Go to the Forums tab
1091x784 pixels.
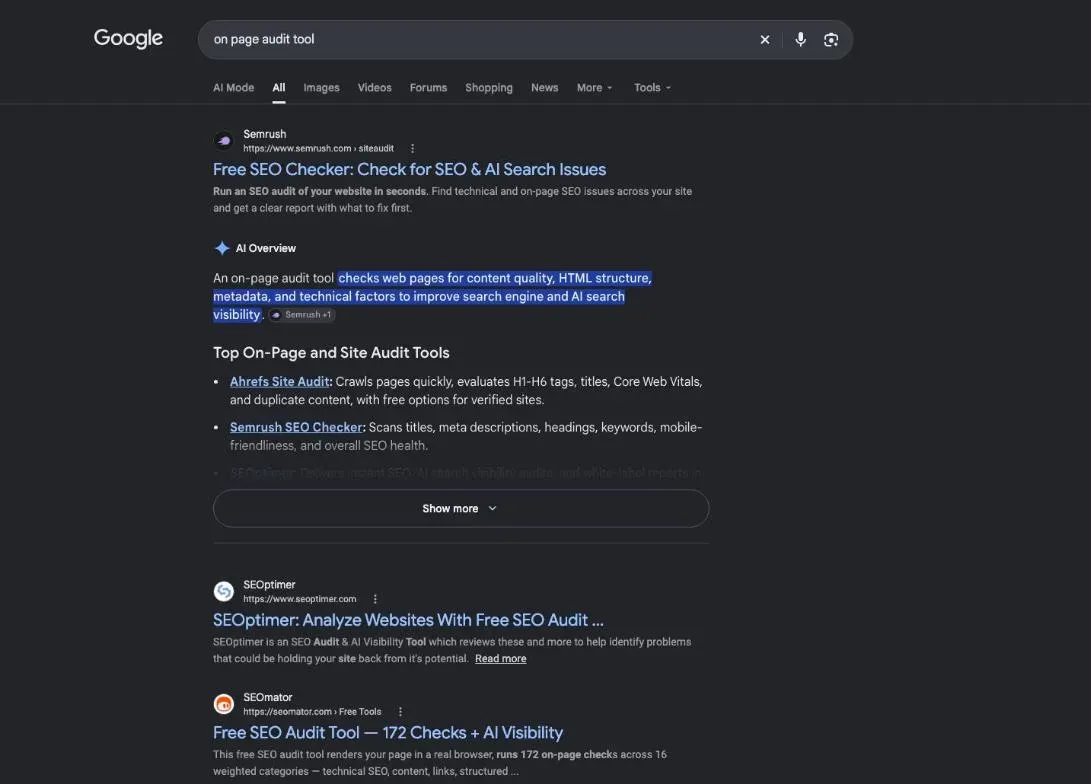pos(428,88)
